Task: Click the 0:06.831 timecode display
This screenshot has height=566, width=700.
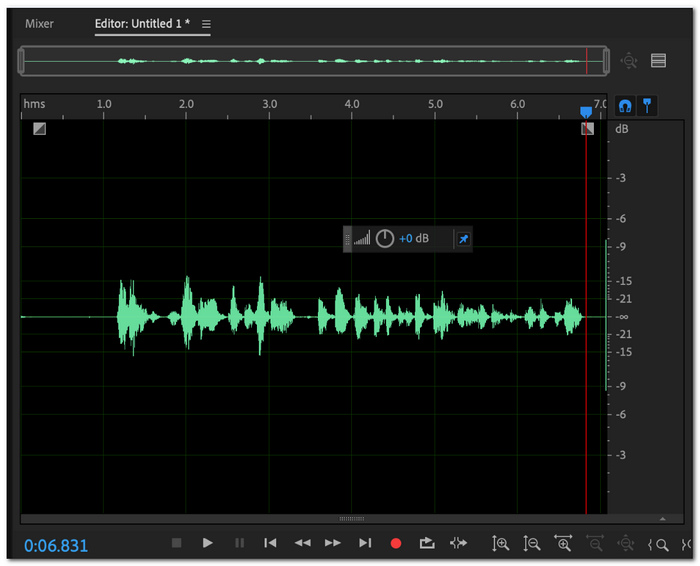Action: pos(56,545)
